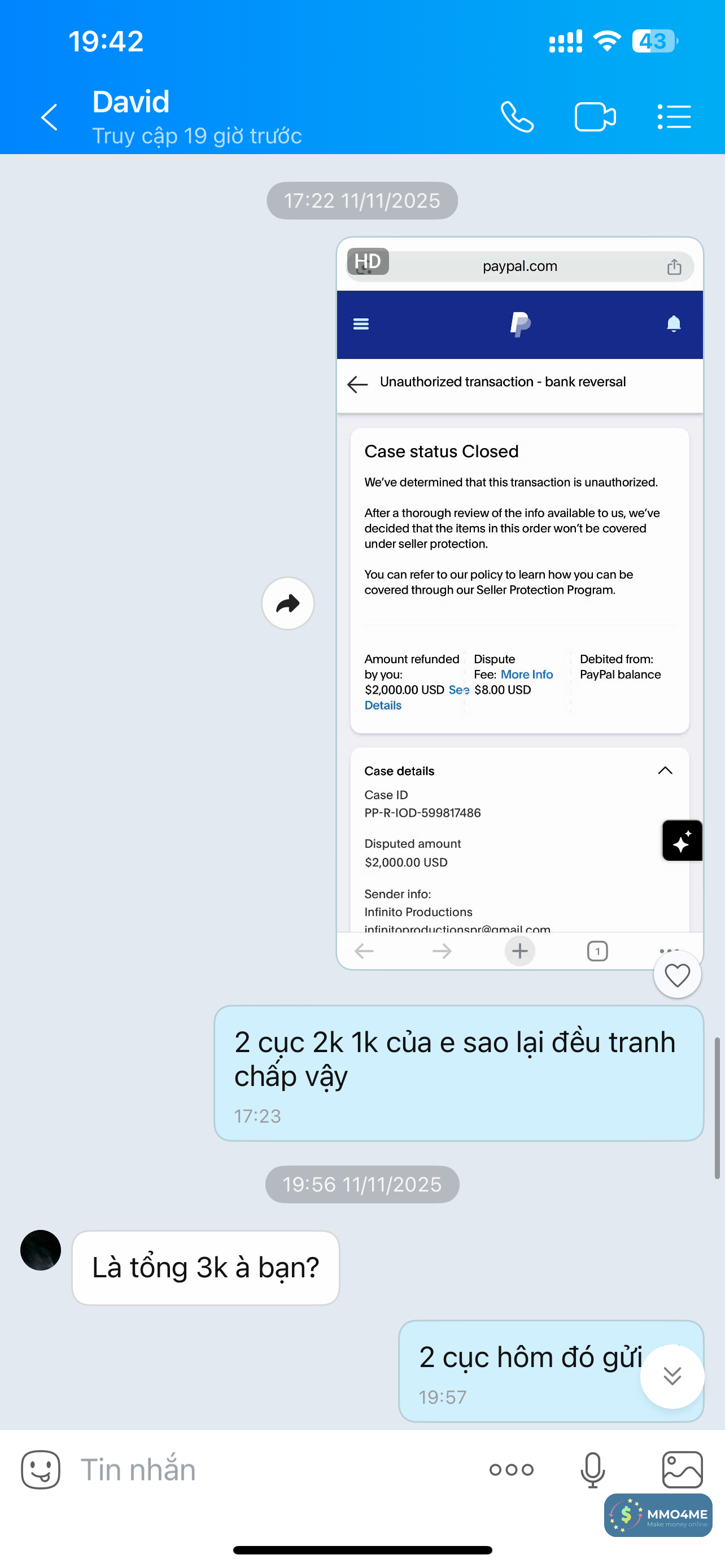This screenshot has width=725, height=1568.
Task: Open David's profile picture avatar
Action: click(41, 1250)
